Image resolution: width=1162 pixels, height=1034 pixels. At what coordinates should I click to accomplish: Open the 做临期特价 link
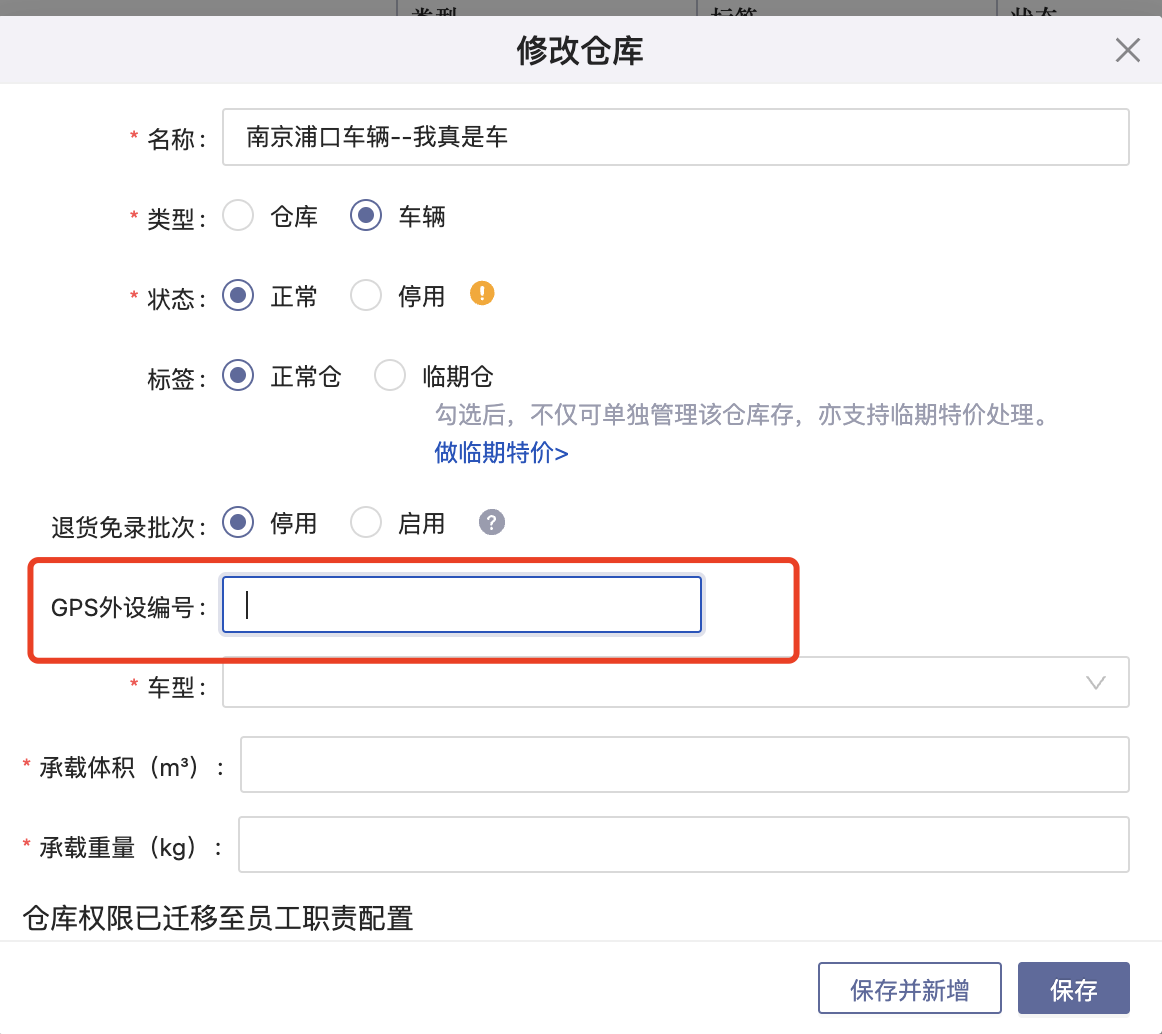pyautogui.click(x=501, y=453)
